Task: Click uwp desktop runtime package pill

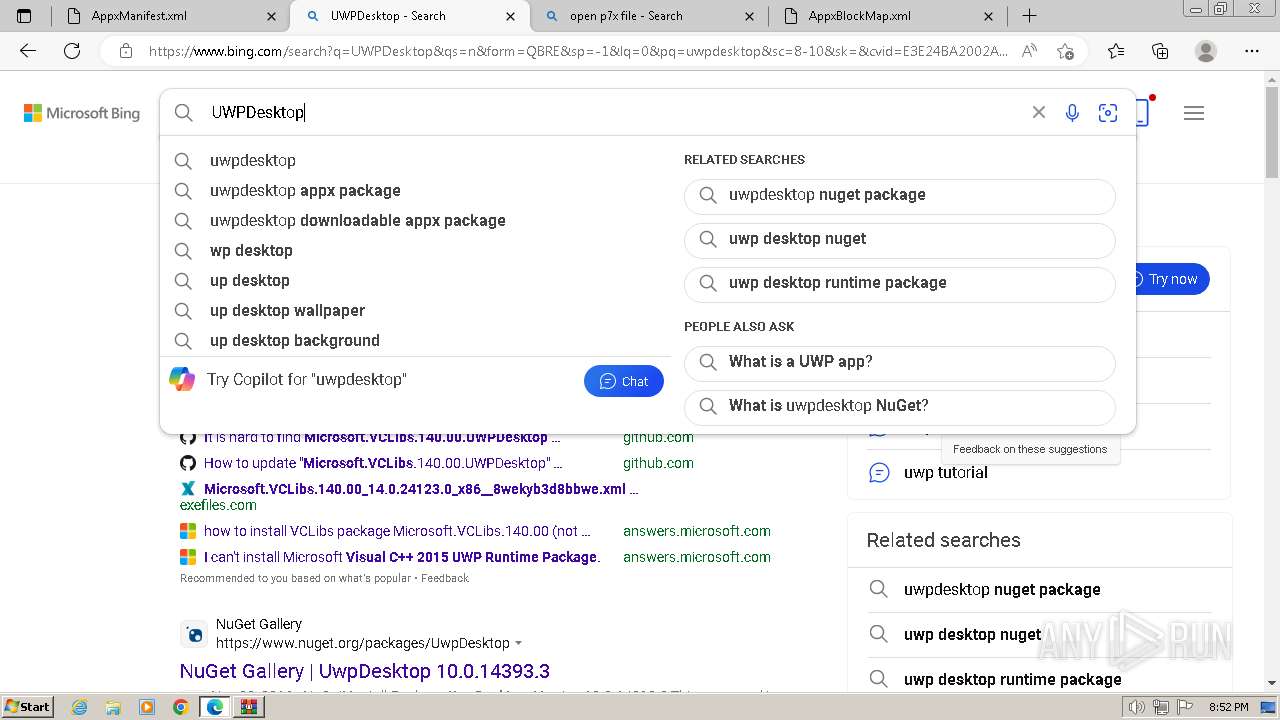Action: click(900, 283)
